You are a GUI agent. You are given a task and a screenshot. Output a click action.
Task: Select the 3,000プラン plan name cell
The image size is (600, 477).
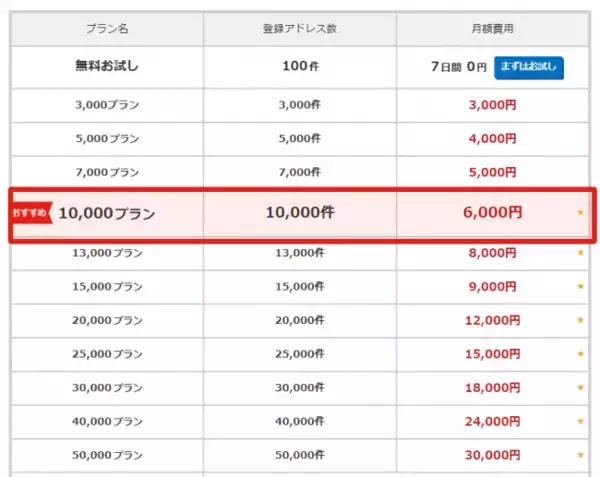(107, 104)
